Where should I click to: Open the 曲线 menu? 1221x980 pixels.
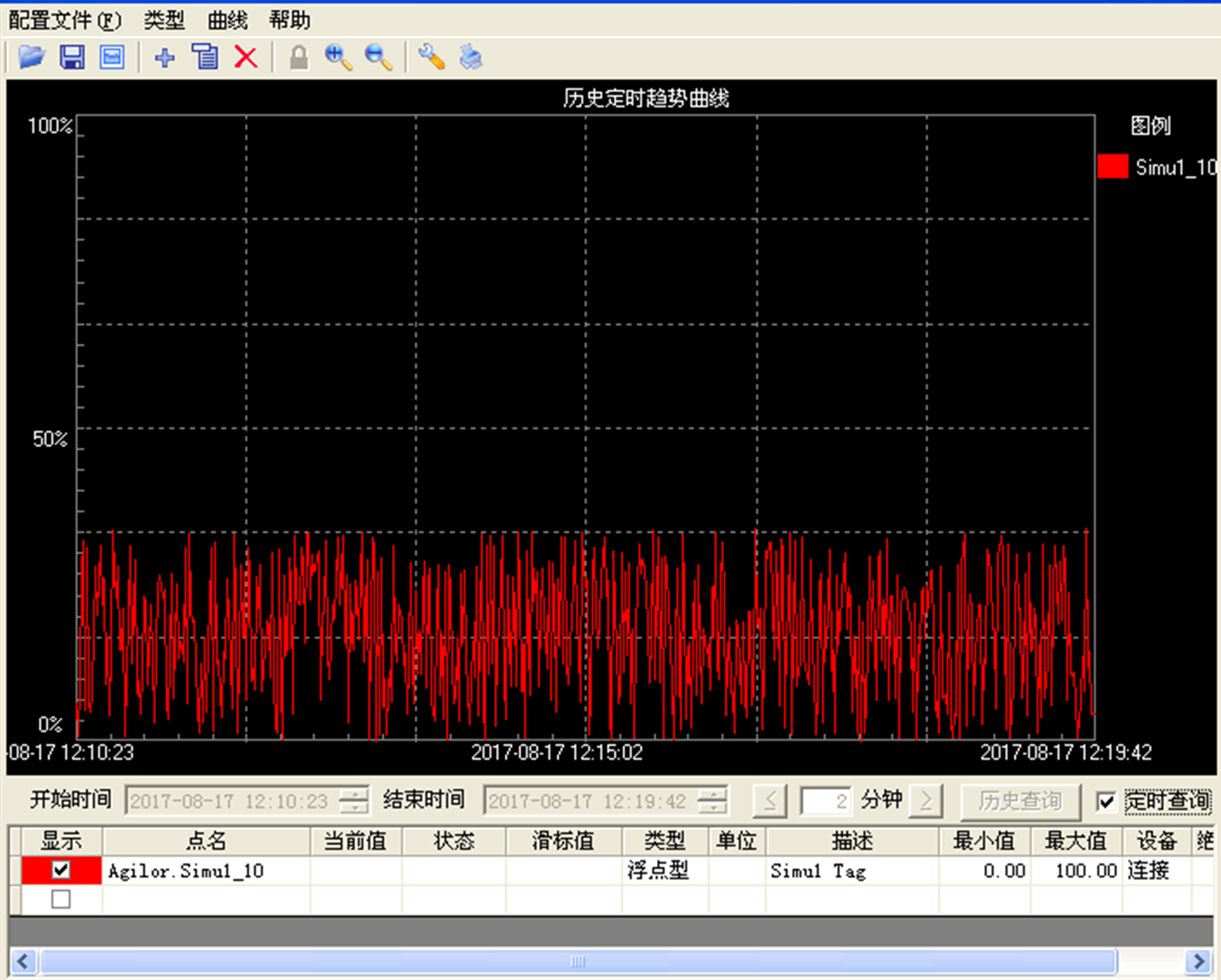227,20
